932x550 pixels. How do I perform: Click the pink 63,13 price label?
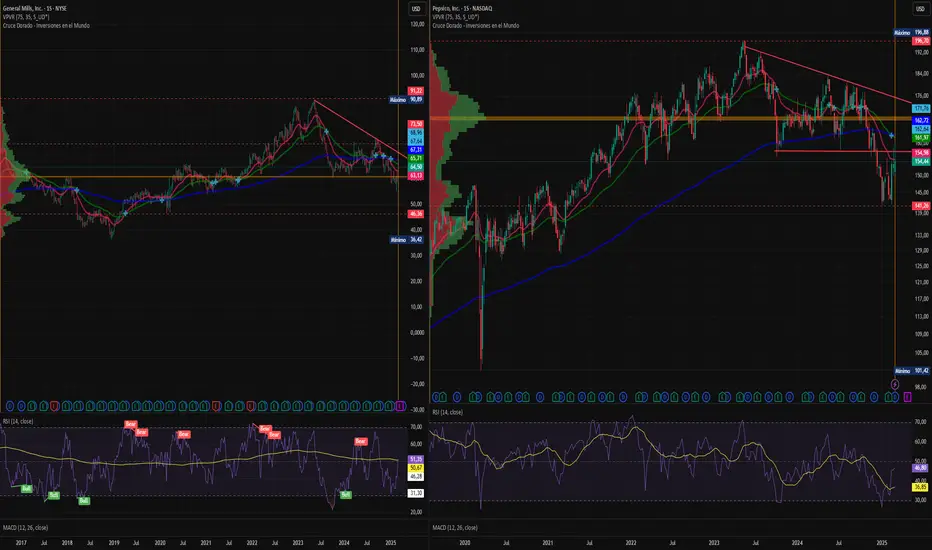point(415,175)
